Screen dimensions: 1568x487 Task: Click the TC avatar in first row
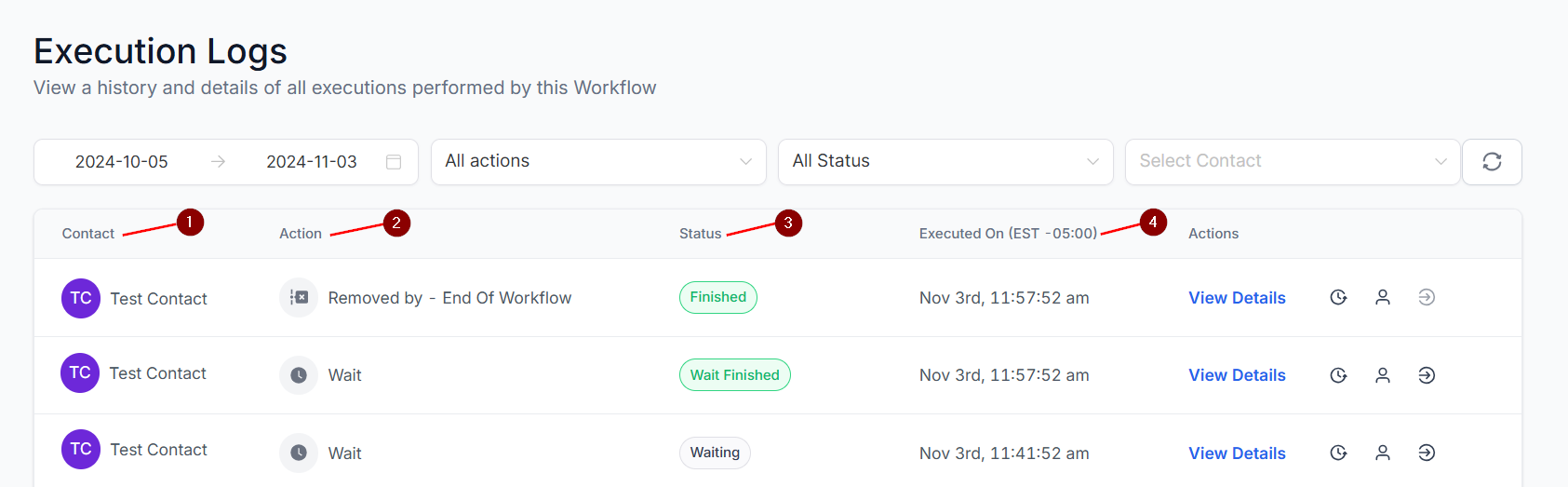point(81,299)
